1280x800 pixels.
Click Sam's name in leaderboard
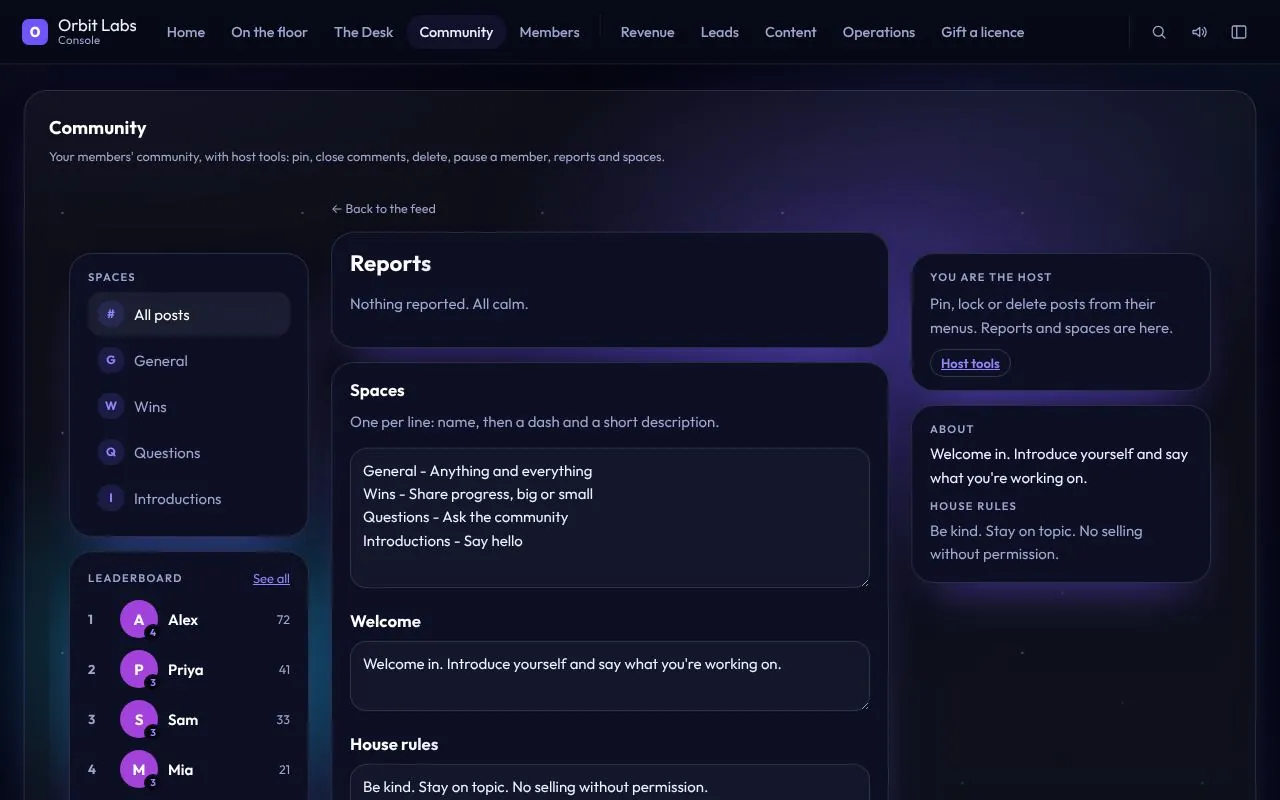(183, 720)
